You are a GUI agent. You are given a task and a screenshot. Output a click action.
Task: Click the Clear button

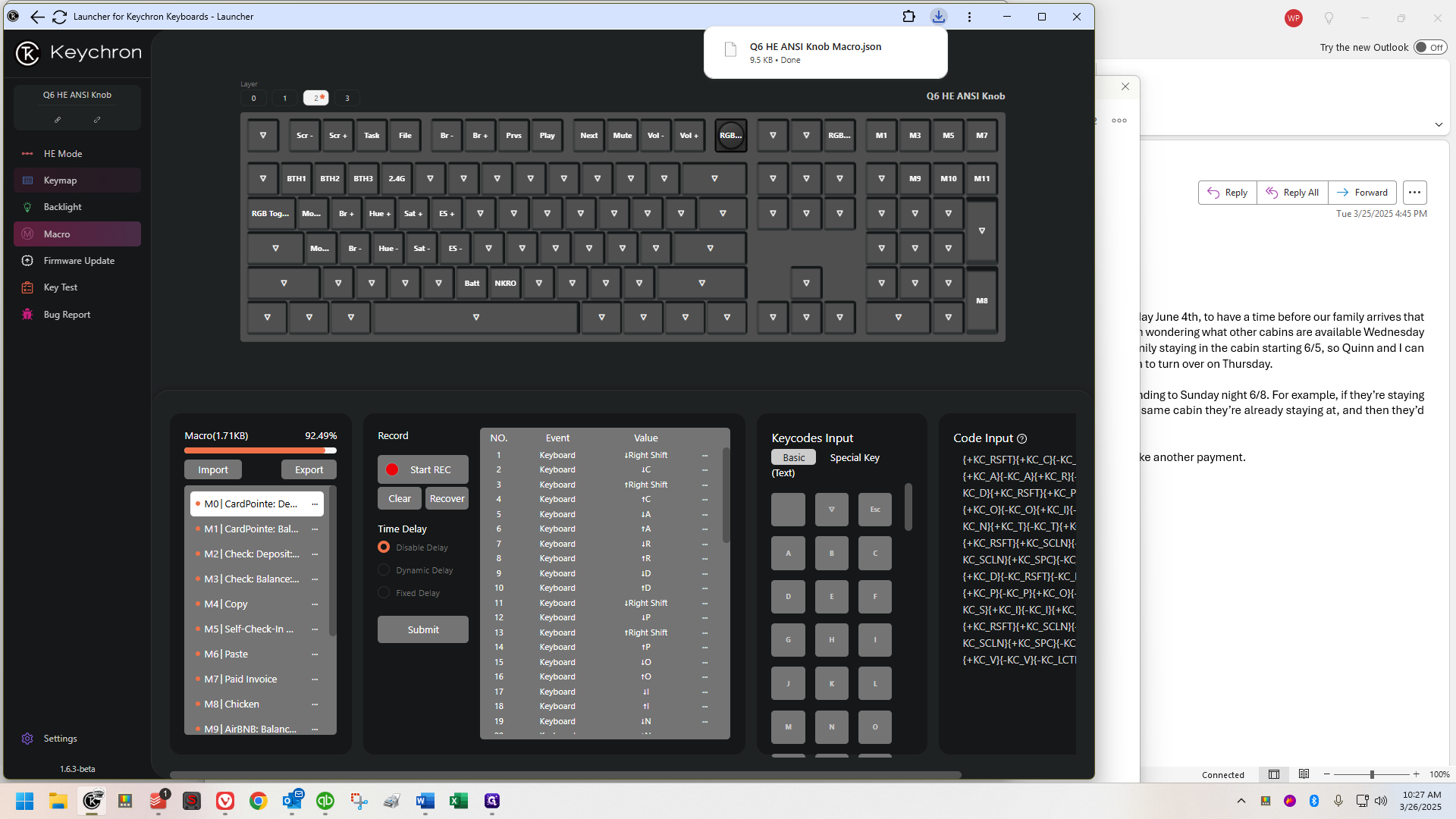[x=400, y=499]
